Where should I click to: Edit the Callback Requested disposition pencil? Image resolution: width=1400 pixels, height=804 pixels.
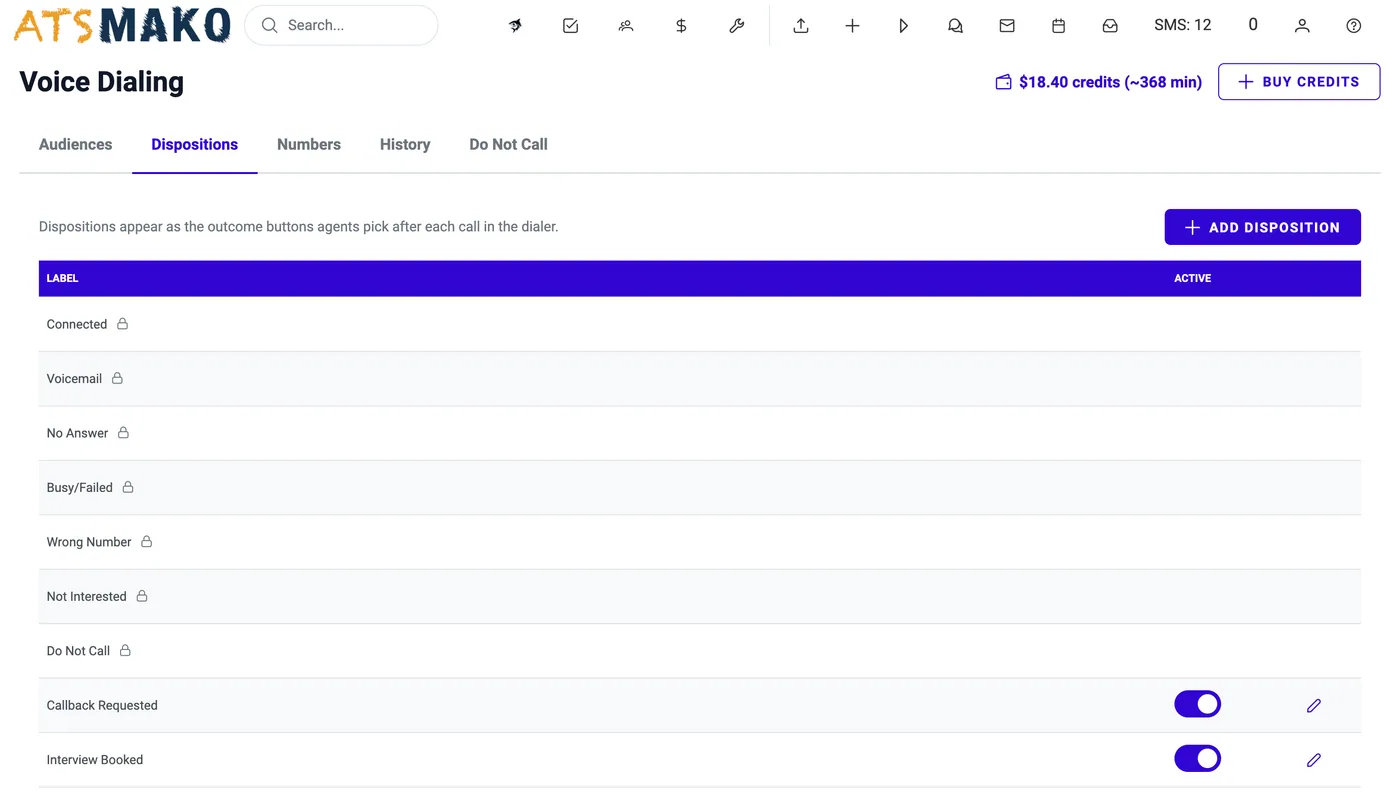(1314, 706)
